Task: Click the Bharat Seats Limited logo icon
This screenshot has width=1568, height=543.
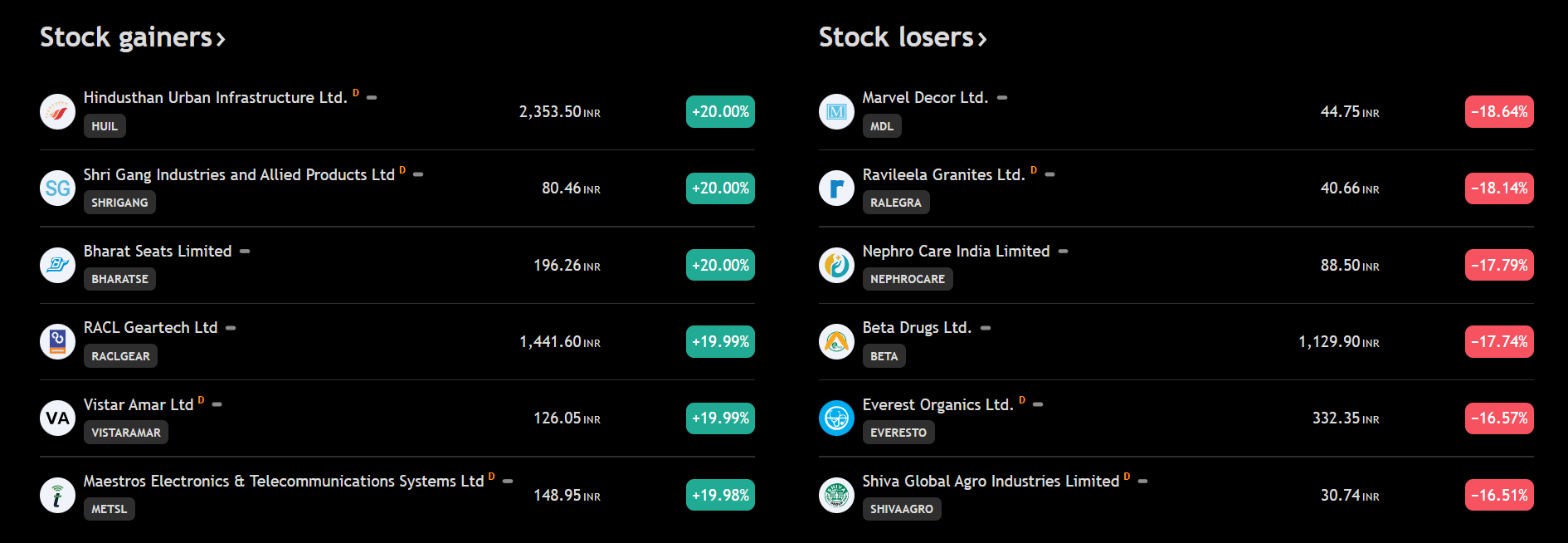Action: click(x=57, y=265)
